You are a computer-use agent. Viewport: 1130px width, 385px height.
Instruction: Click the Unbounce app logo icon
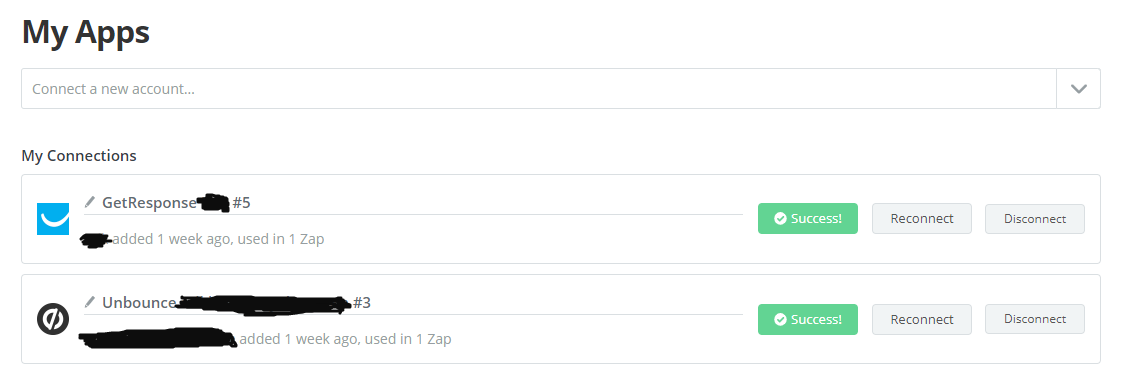click(53, 319)
